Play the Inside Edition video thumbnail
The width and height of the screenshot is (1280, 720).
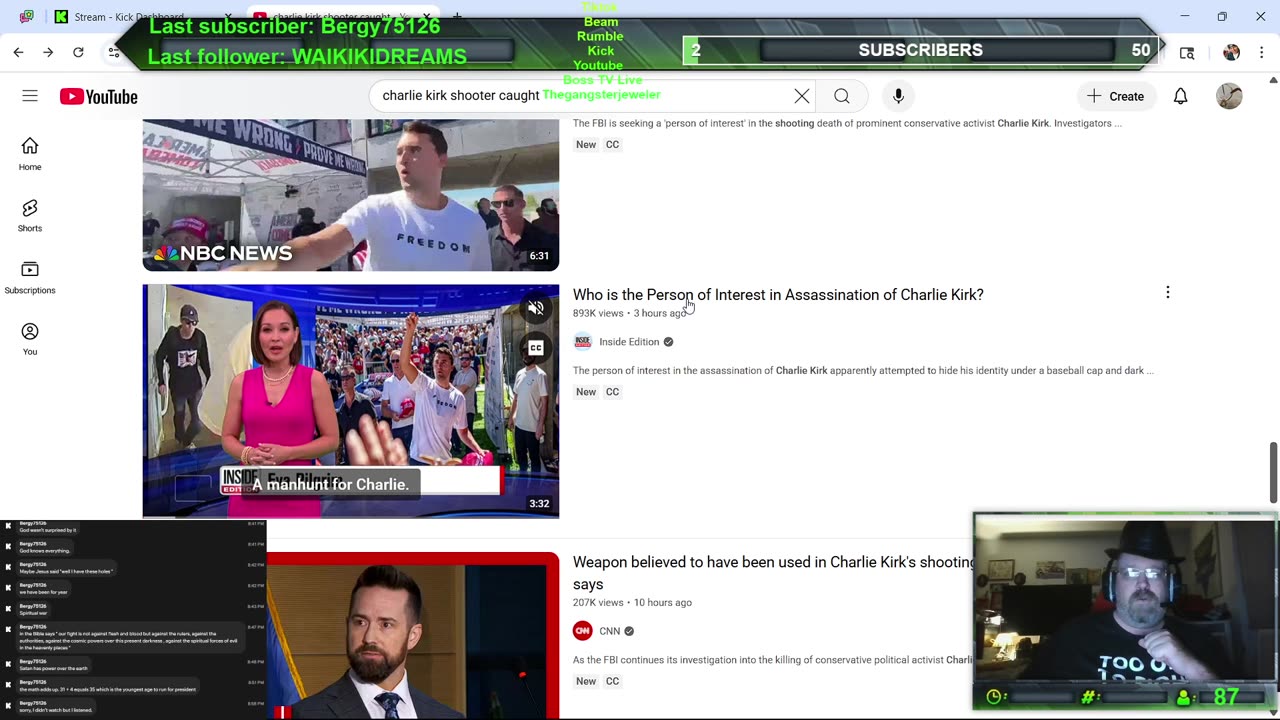click(x=351, y=401)
